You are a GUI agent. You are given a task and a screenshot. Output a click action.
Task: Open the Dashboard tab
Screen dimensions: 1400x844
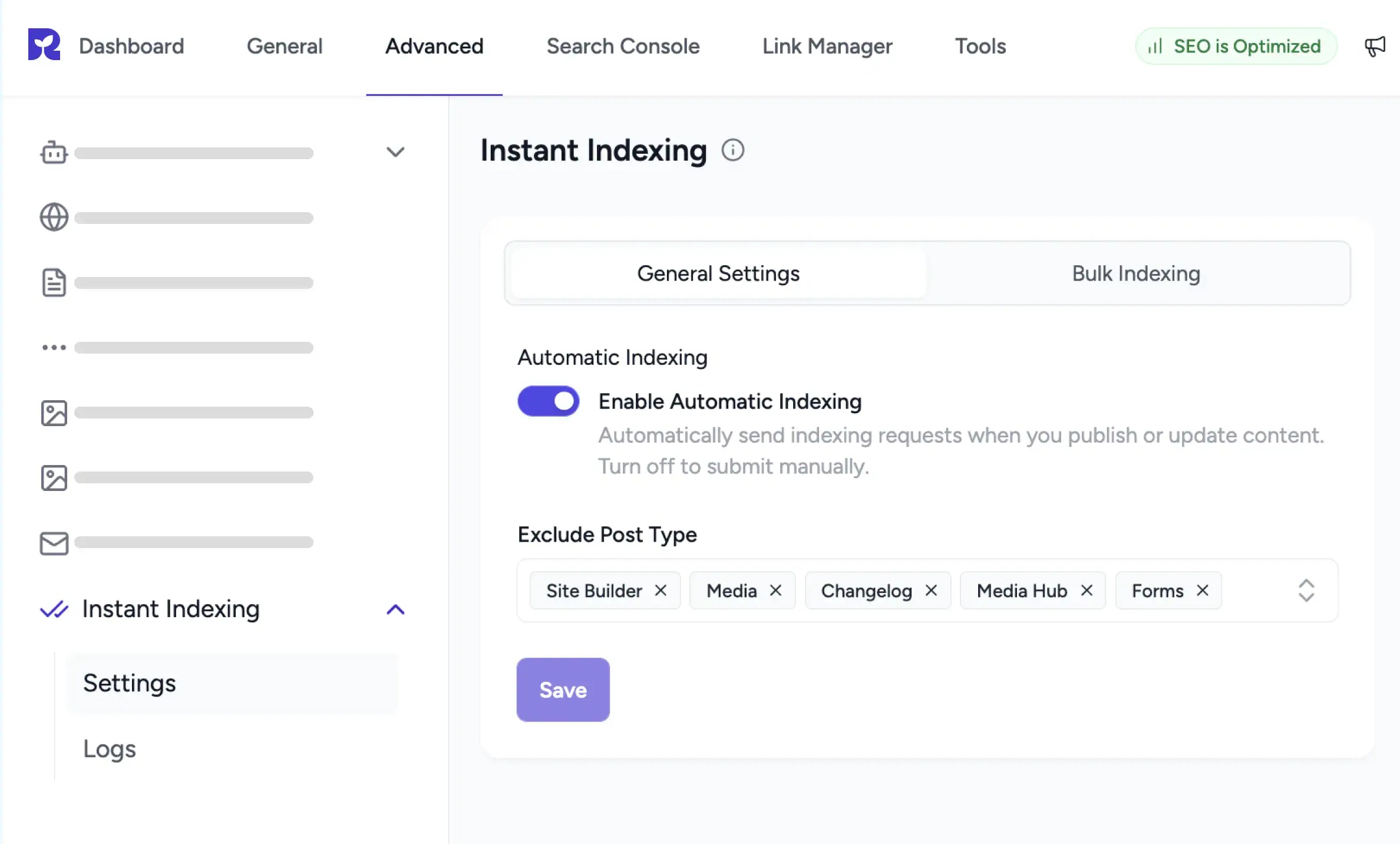point(131,46)
